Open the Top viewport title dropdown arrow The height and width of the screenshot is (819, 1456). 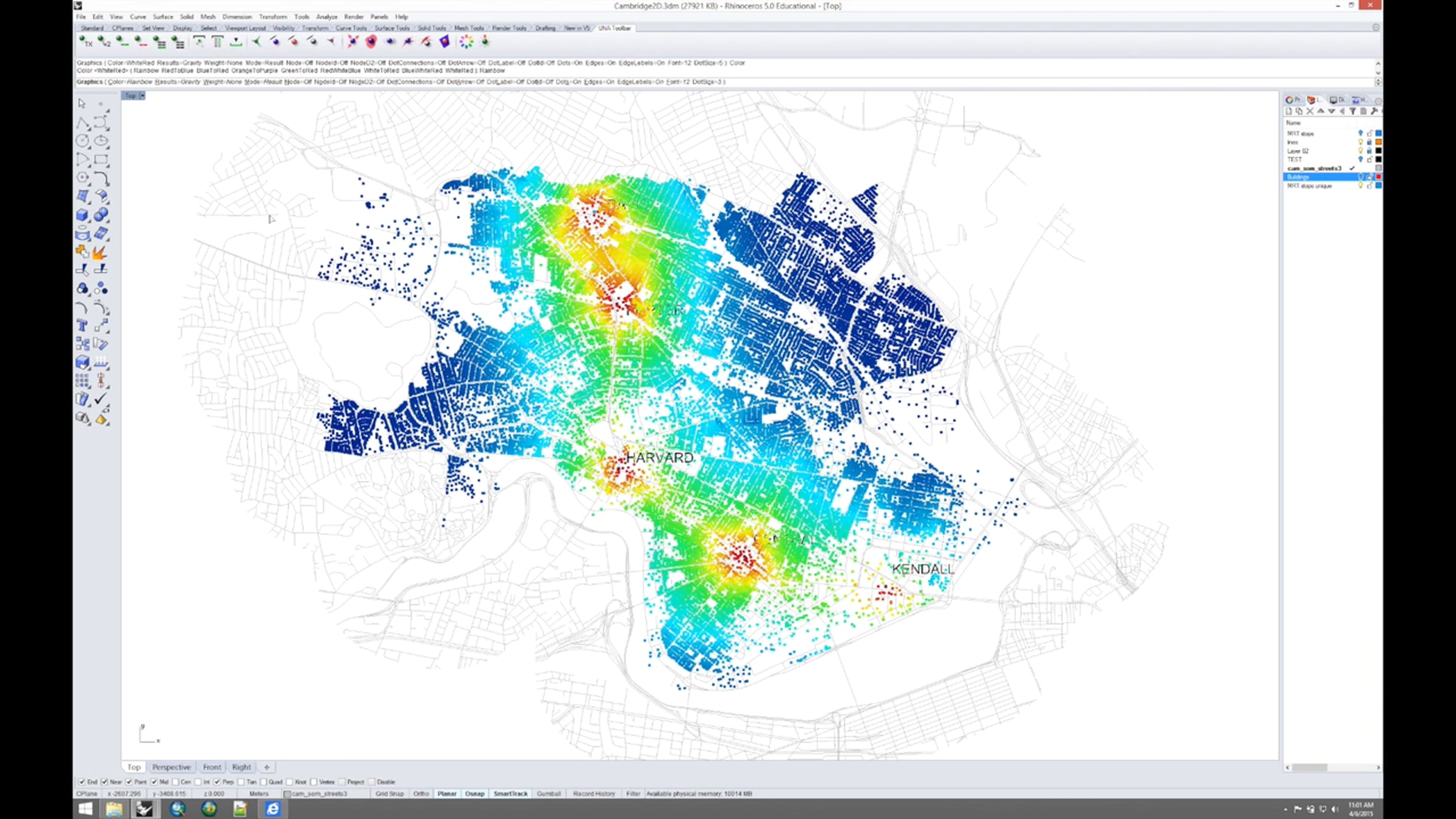tap(142, 96)
